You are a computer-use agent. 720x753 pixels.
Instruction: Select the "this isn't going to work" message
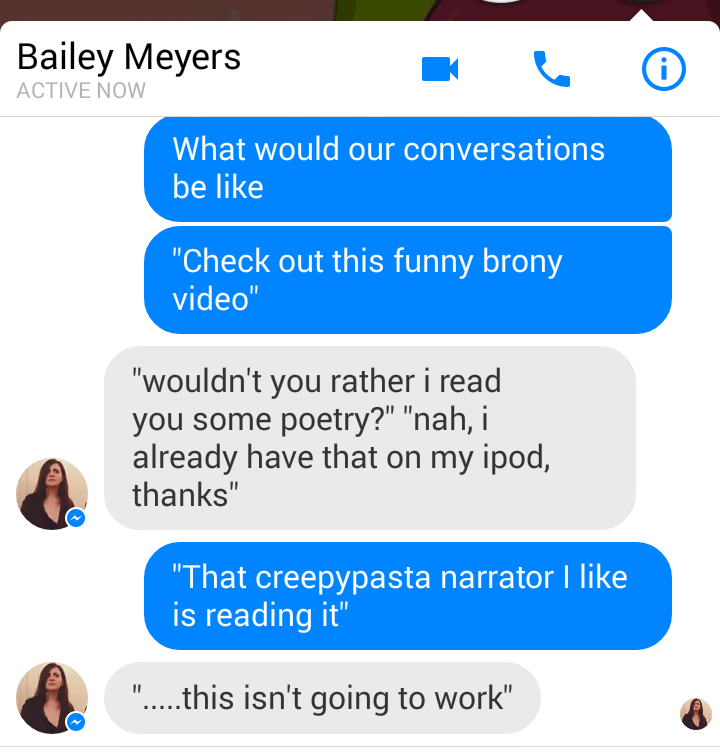(322, 698)
